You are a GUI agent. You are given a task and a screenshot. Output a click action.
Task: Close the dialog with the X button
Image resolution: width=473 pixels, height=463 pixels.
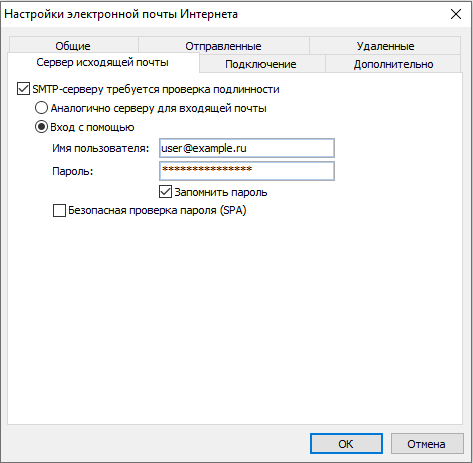(456, 14)
